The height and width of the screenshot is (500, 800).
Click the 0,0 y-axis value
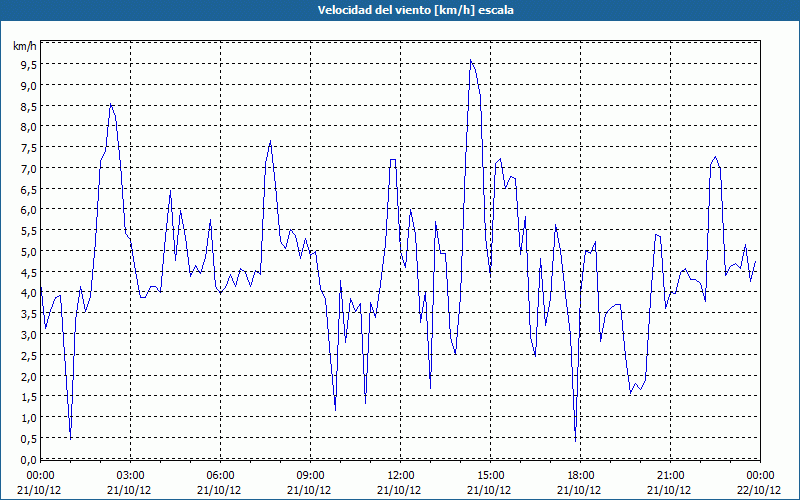coord(29,460)
